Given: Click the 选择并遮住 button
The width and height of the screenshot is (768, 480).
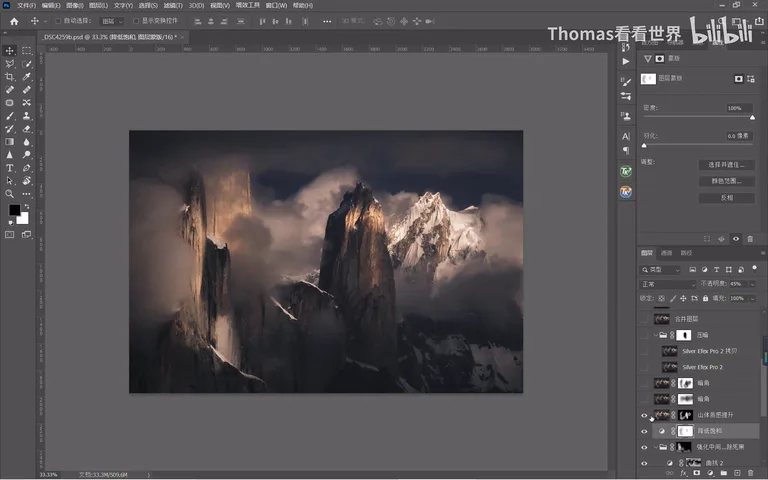Looking at the screenshot, I should click(x=726, y=165).
